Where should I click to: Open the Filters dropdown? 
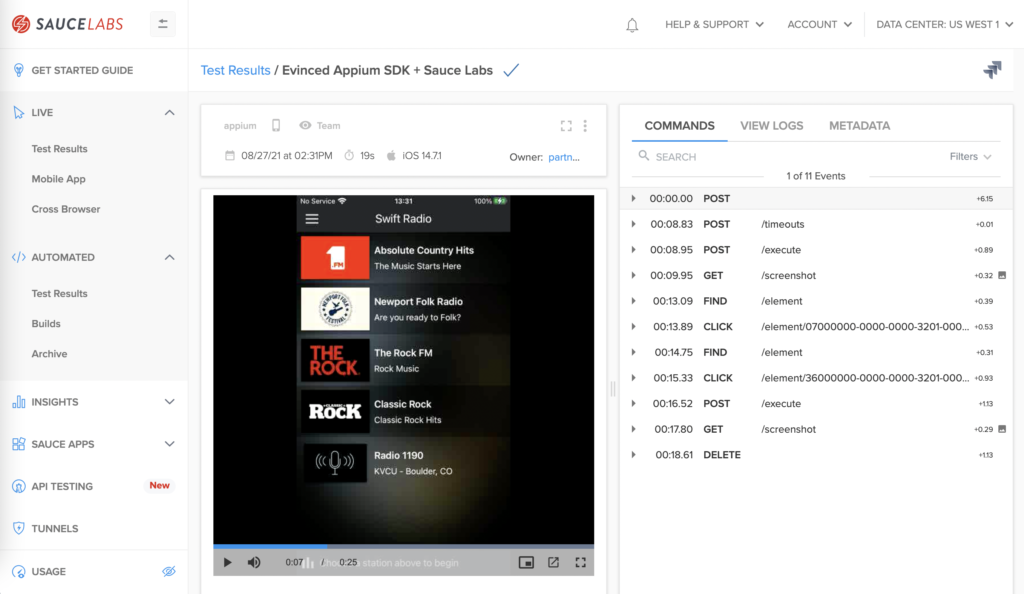pyautogui.click(x=970, y=157)
